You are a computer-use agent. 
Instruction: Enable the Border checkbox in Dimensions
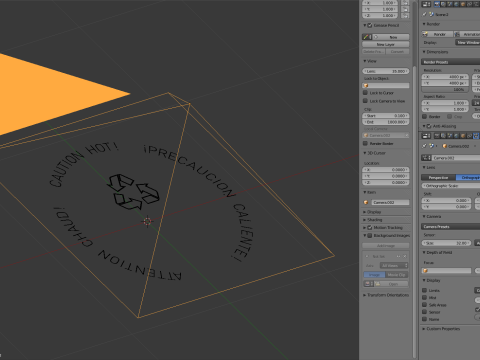click(x=424, y=117)
